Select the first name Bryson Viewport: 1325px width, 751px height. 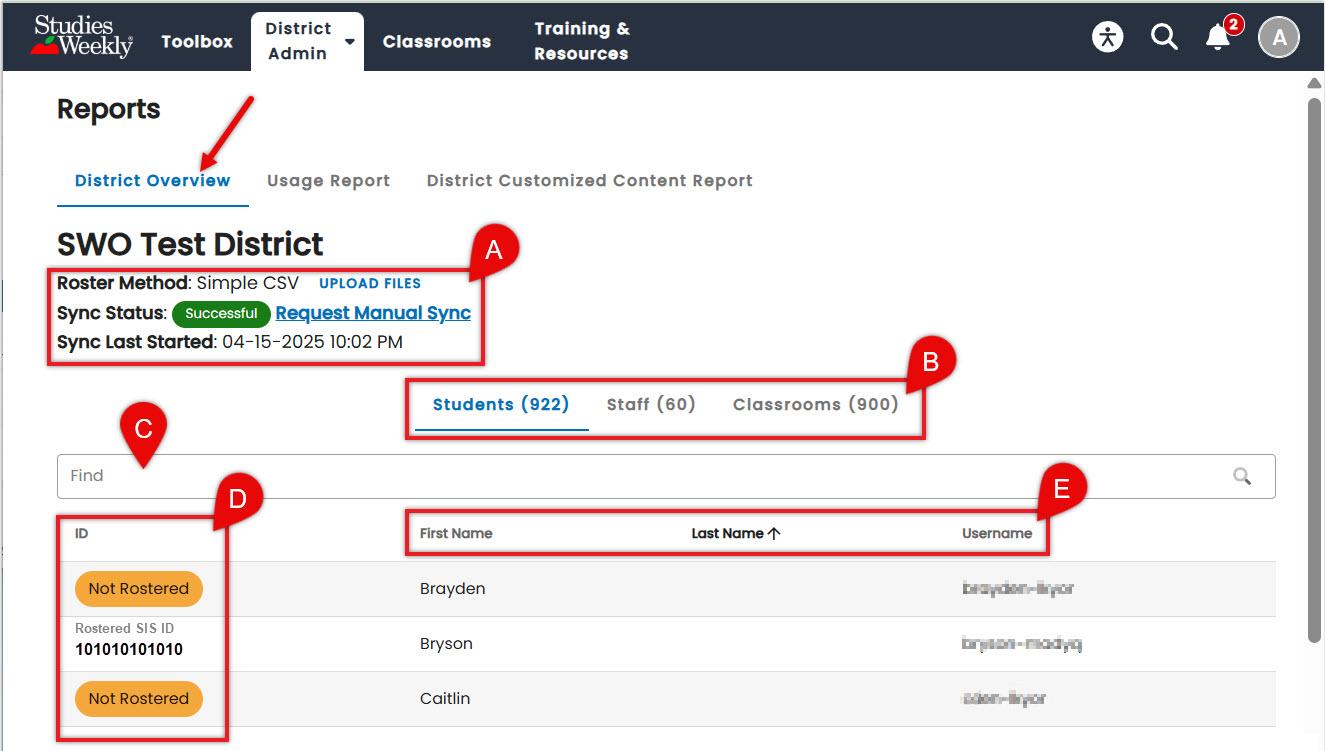(446, 644)
